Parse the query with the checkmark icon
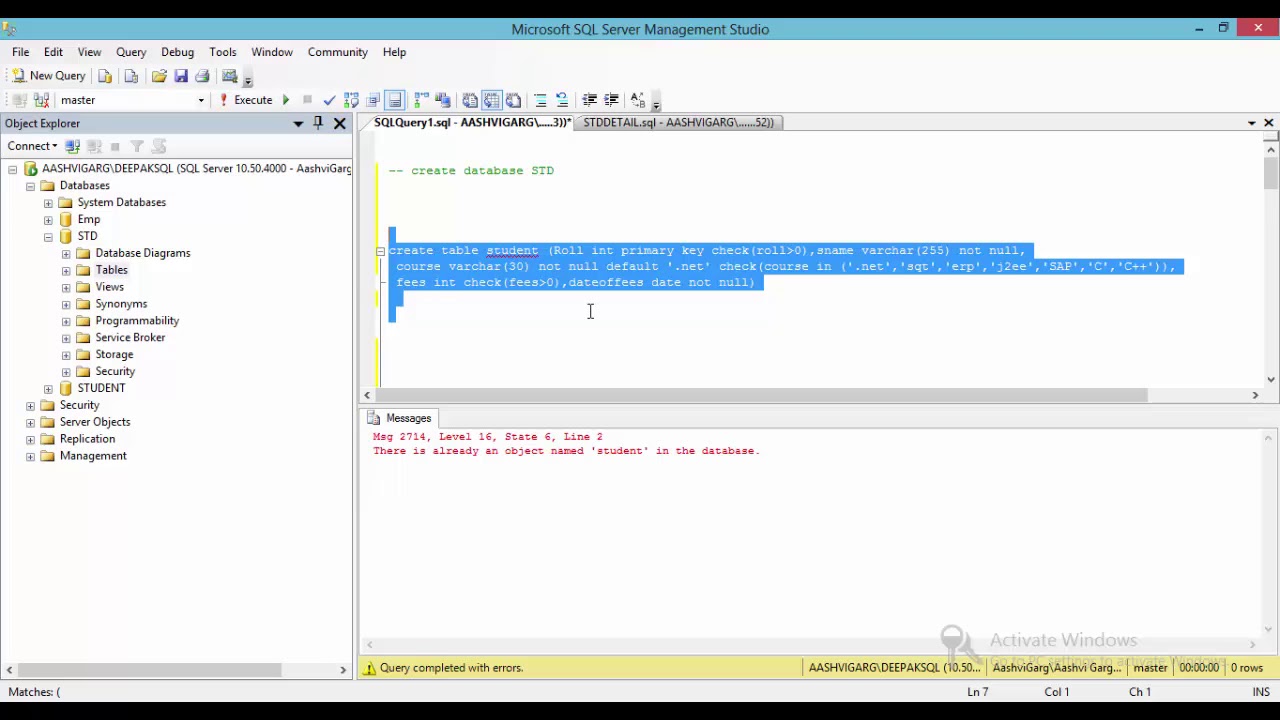 pos(329,100)
